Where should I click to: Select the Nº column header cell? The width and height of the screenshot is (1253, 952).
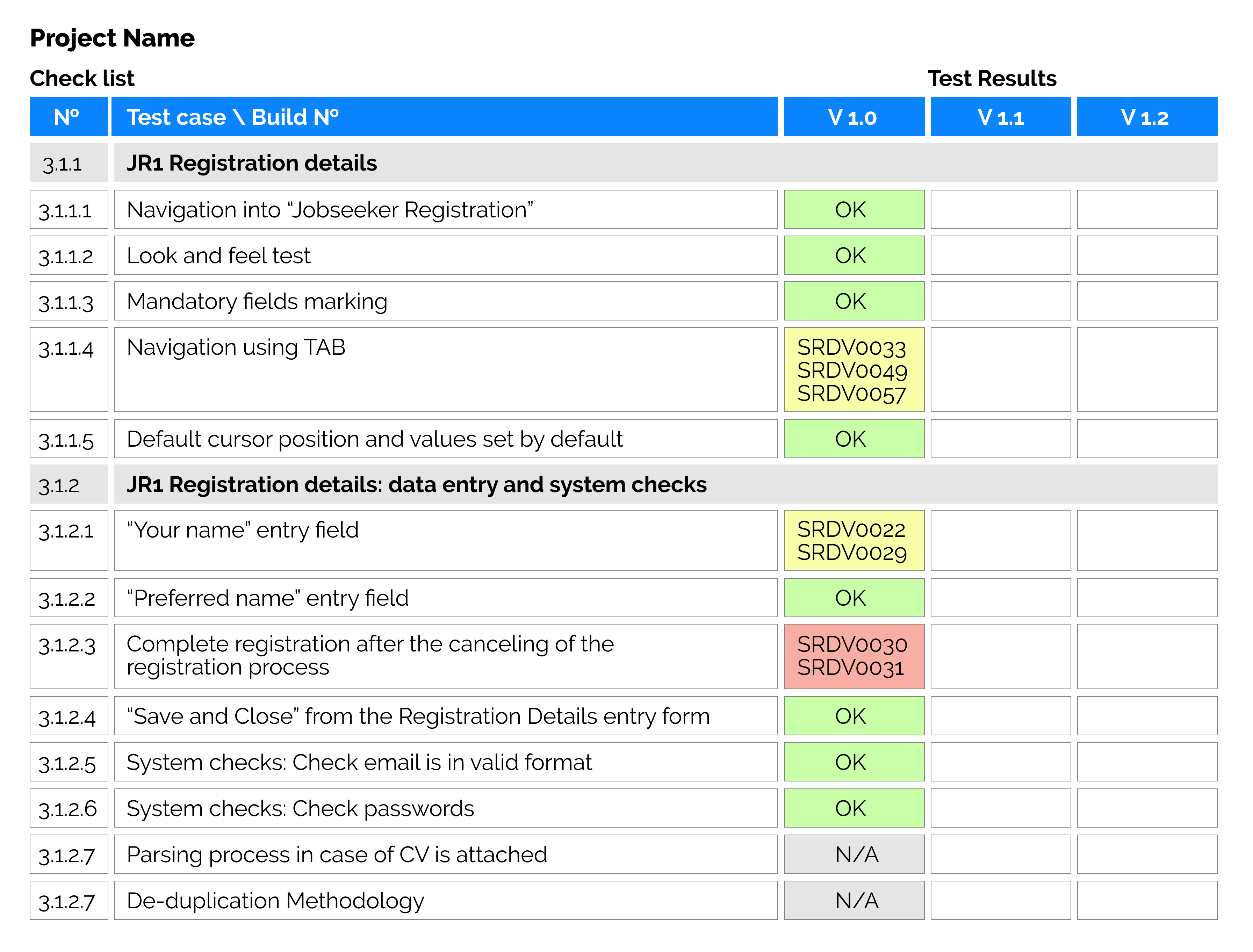[x=69, y=117]
